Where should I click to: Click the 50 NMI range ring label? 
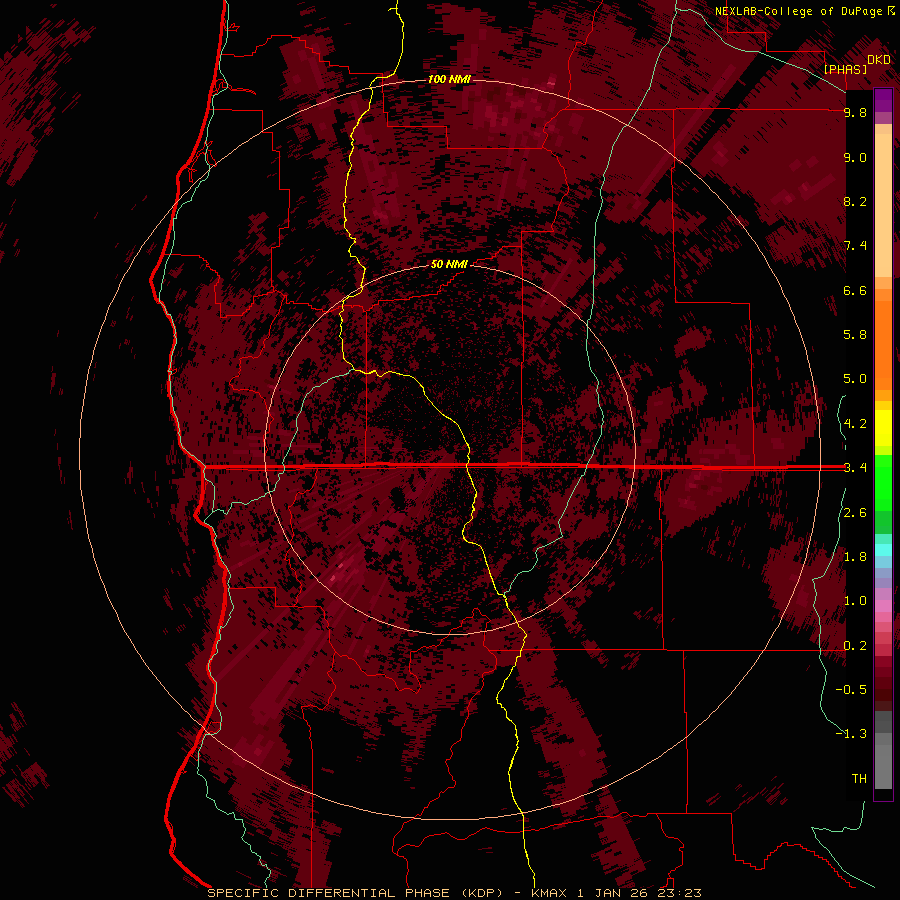(449, 264)
